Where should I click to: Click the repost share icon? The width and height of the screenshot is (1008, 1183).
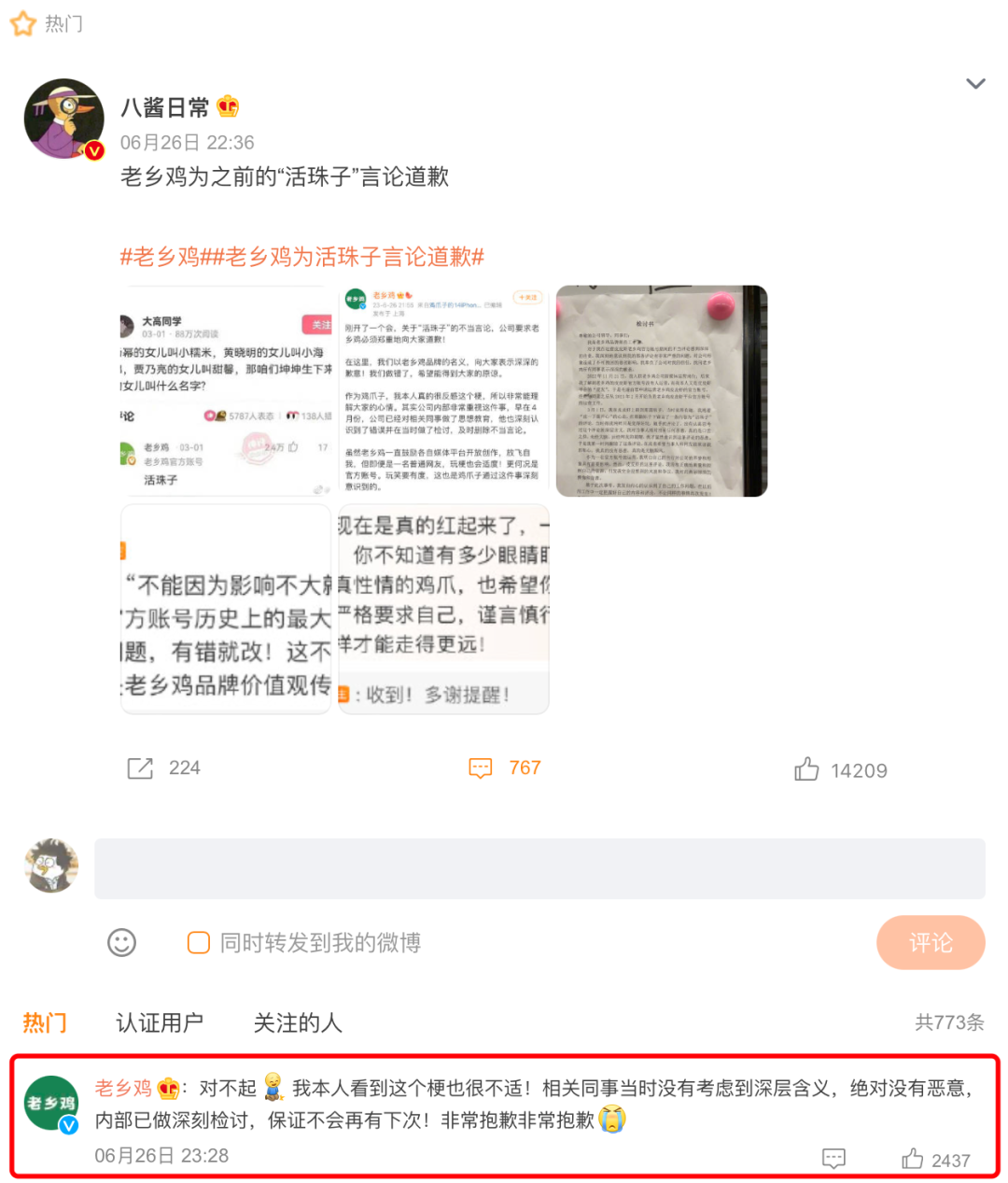(140, 768)
